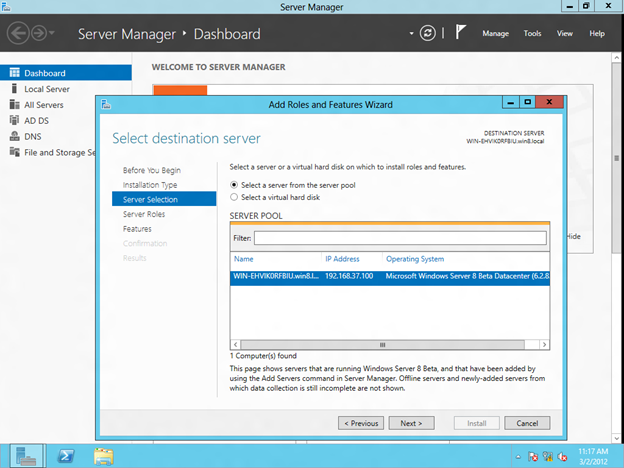Click the Filter text field
The width and height of the screenshot is (624, 468).
(x=399, y=238)
